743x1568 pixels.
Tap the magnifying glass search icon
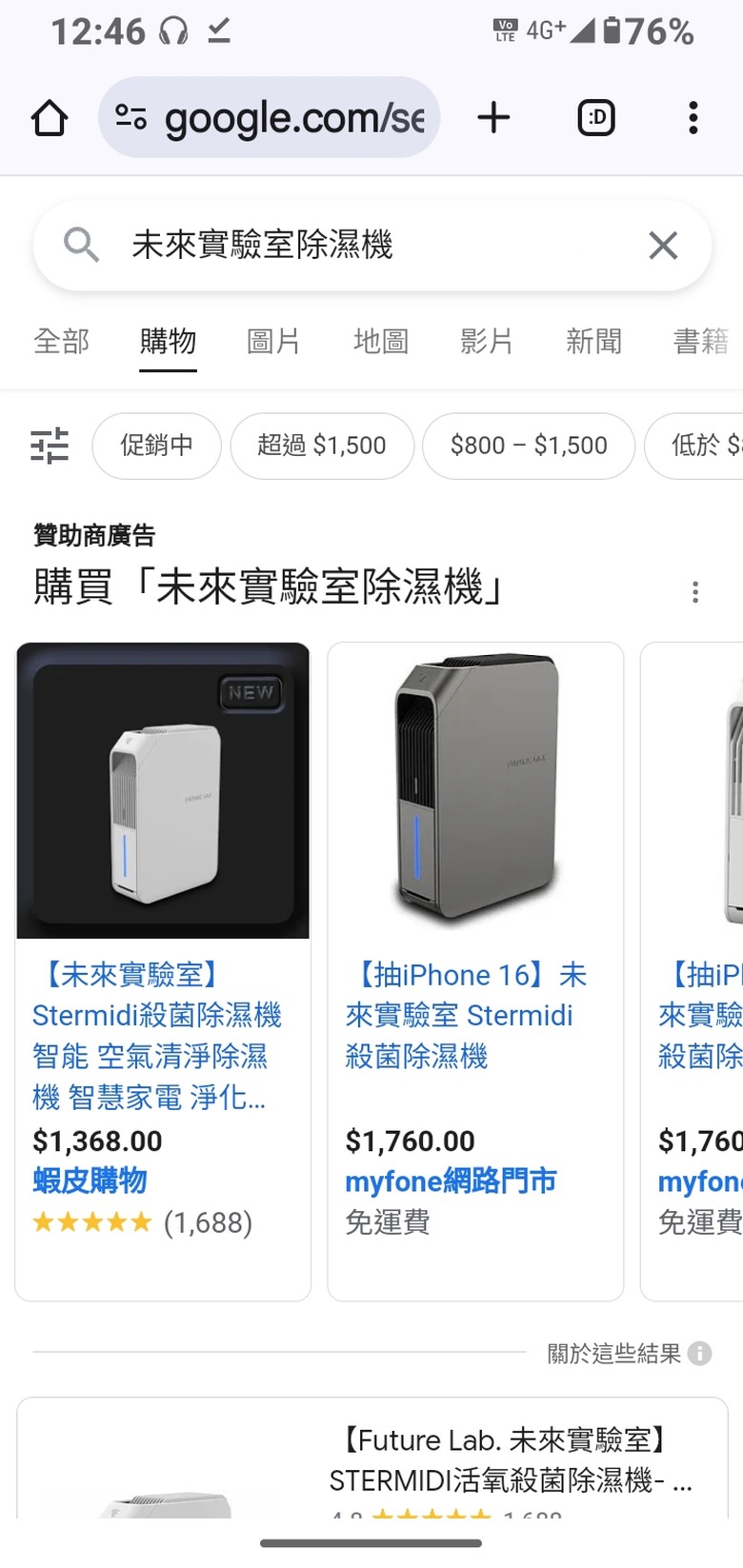click(81, 246)
